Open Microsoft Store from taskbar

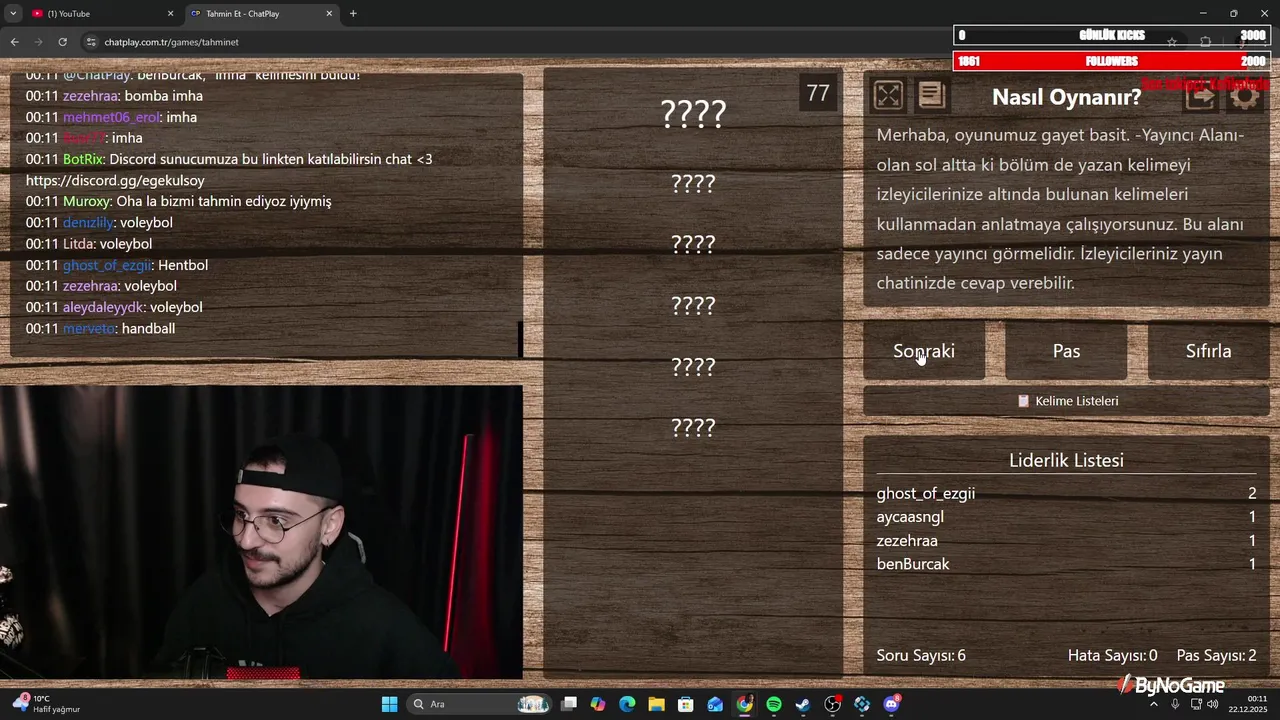coord(686,704)
